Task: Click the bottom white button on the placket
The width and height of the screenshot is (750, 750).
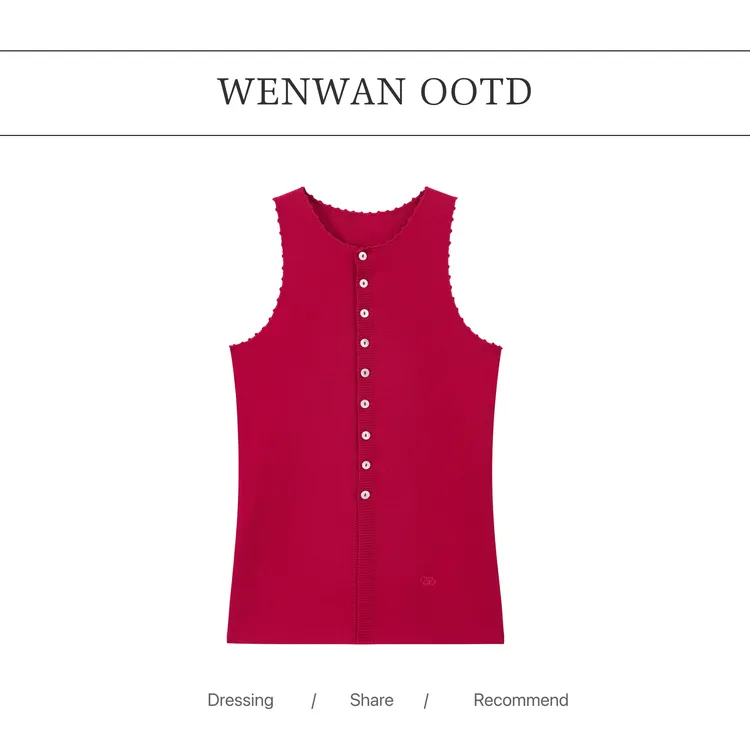Action: click(365, 495)
